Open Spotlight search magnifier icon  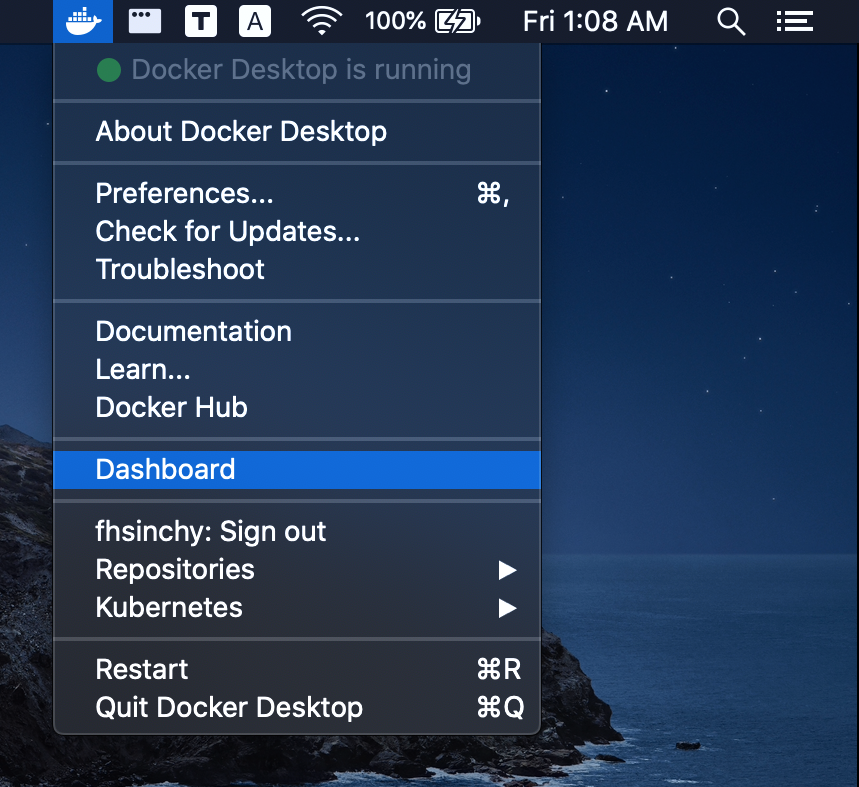pyautogui.click(x=732, y=21)
